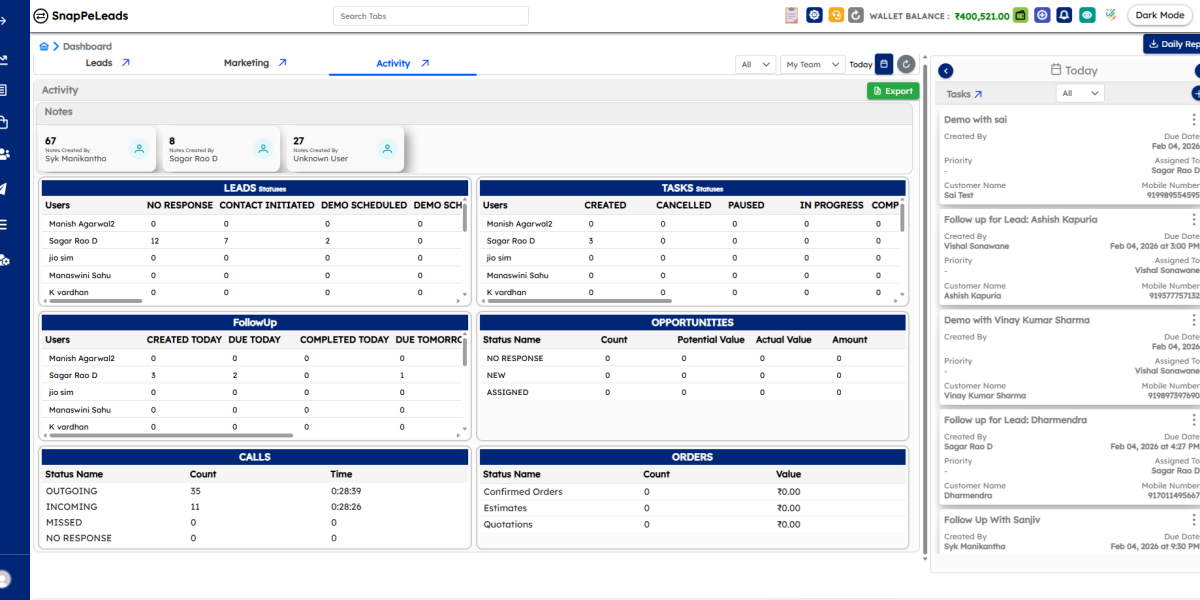Click the notification bell icon
The height and width of the screenshot is (600, 1200).
(1064, 15)
